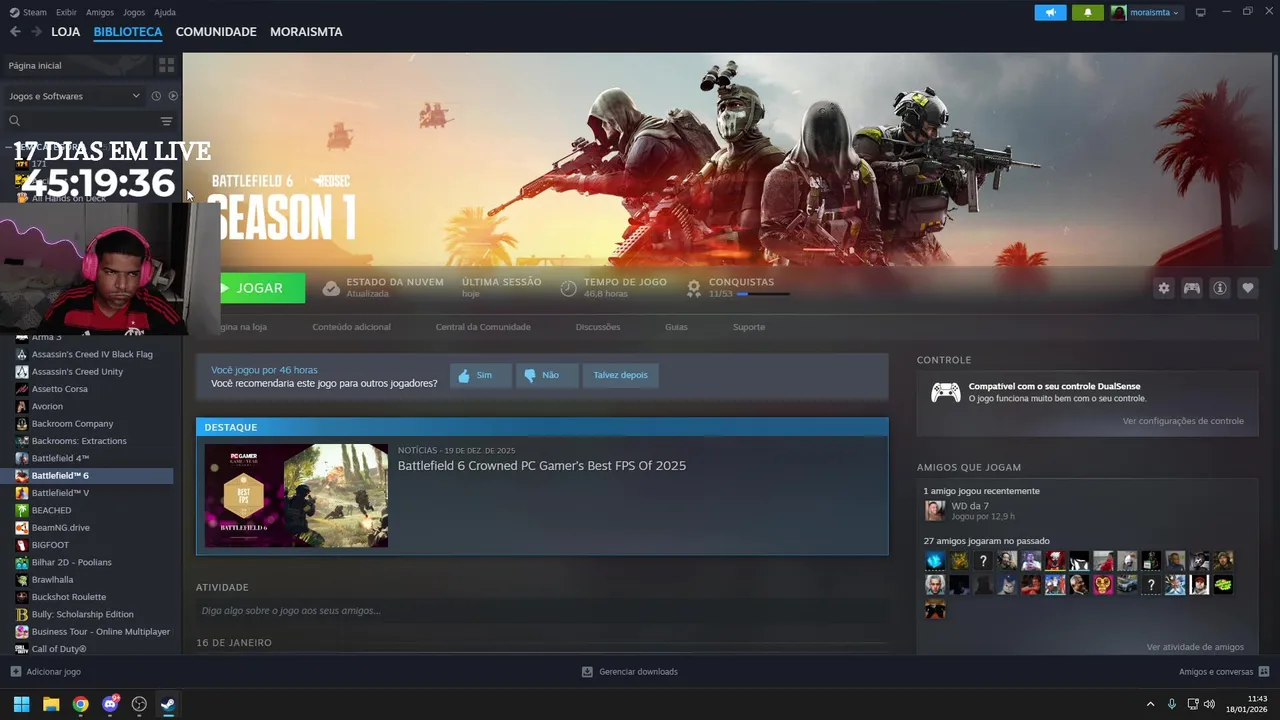Click activity input Diga algo sobre o jogo
This screenshot has width=1280, height=720.
[x=541, y=610]
